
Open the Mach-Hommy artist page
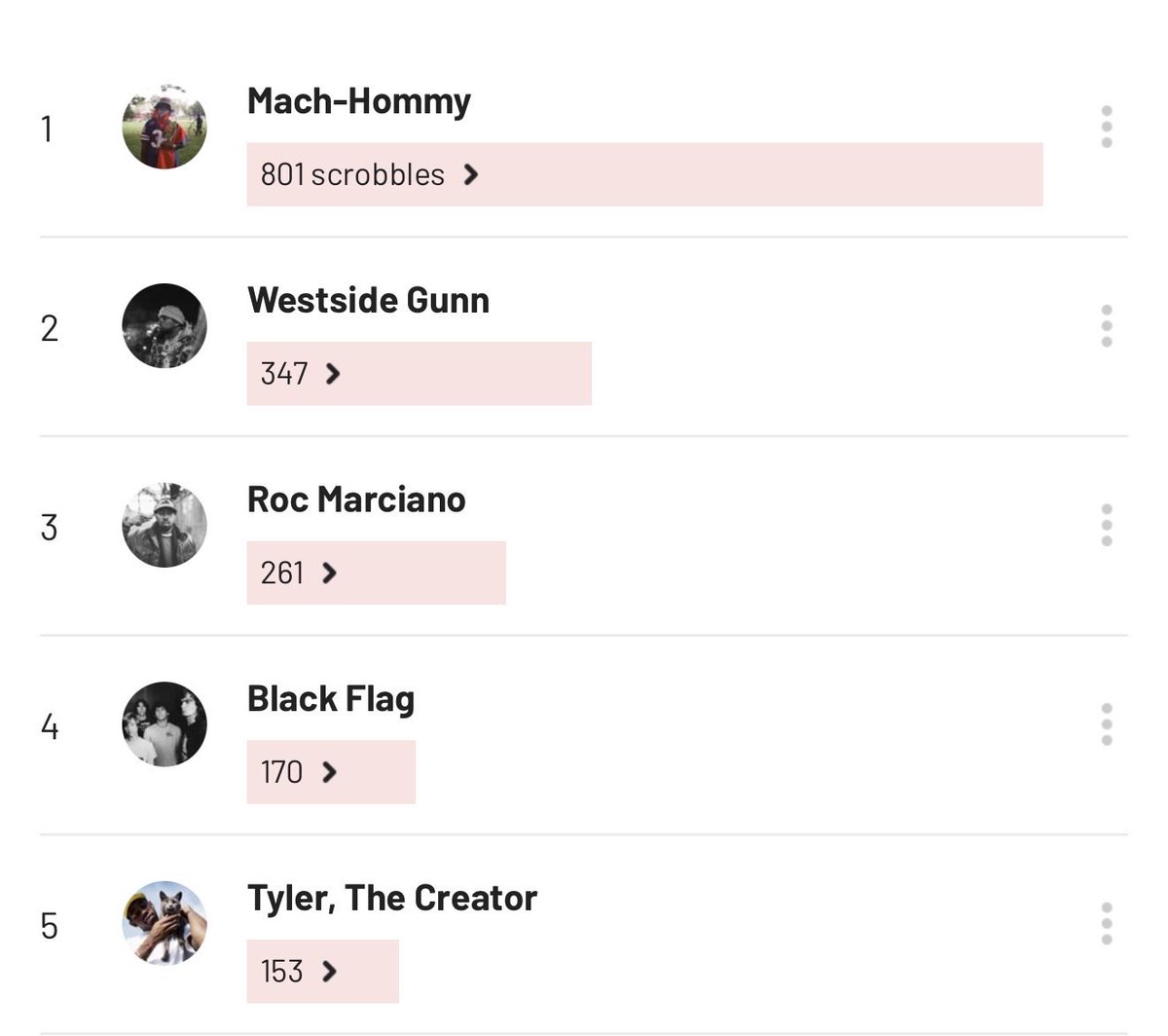[x=359, y=101]
